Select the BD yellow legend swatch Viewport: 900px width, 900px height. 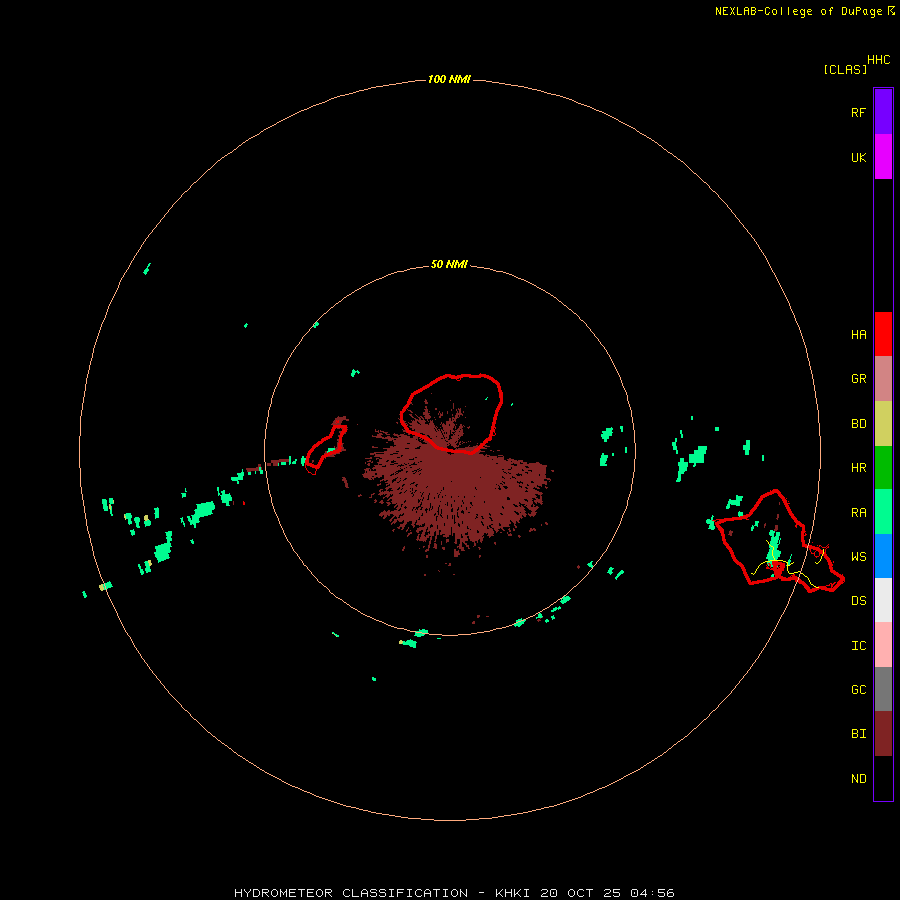pos(883,424)
